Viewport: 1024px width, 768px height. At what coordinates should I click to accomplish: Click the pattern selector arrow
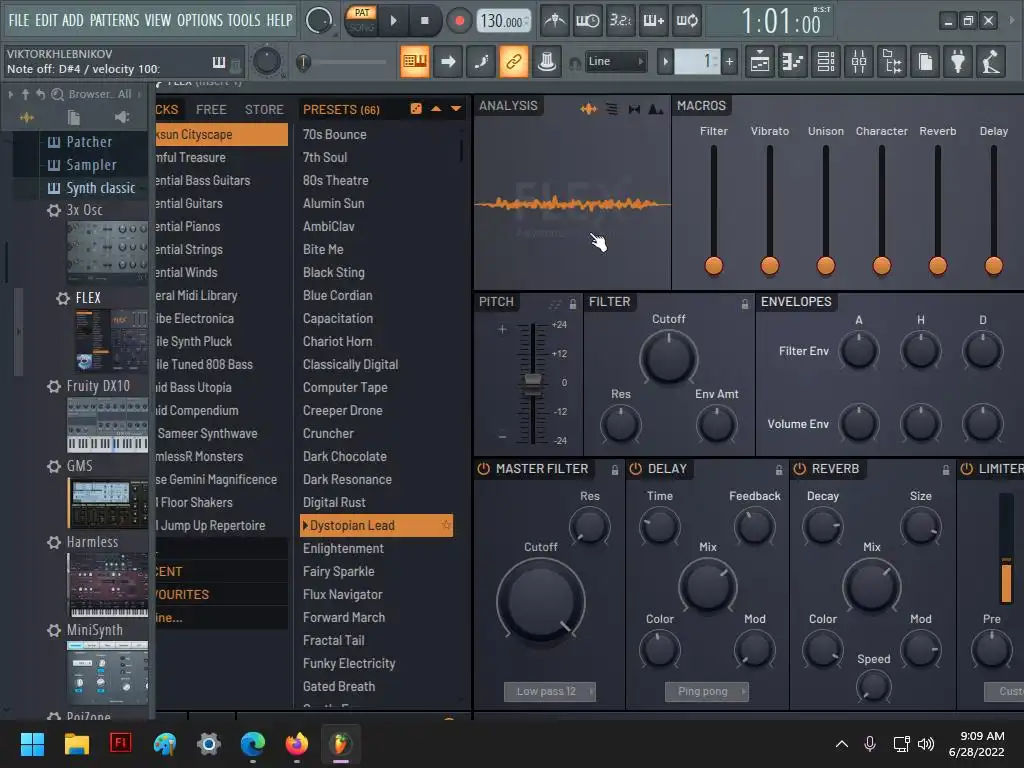pos(665,62)
